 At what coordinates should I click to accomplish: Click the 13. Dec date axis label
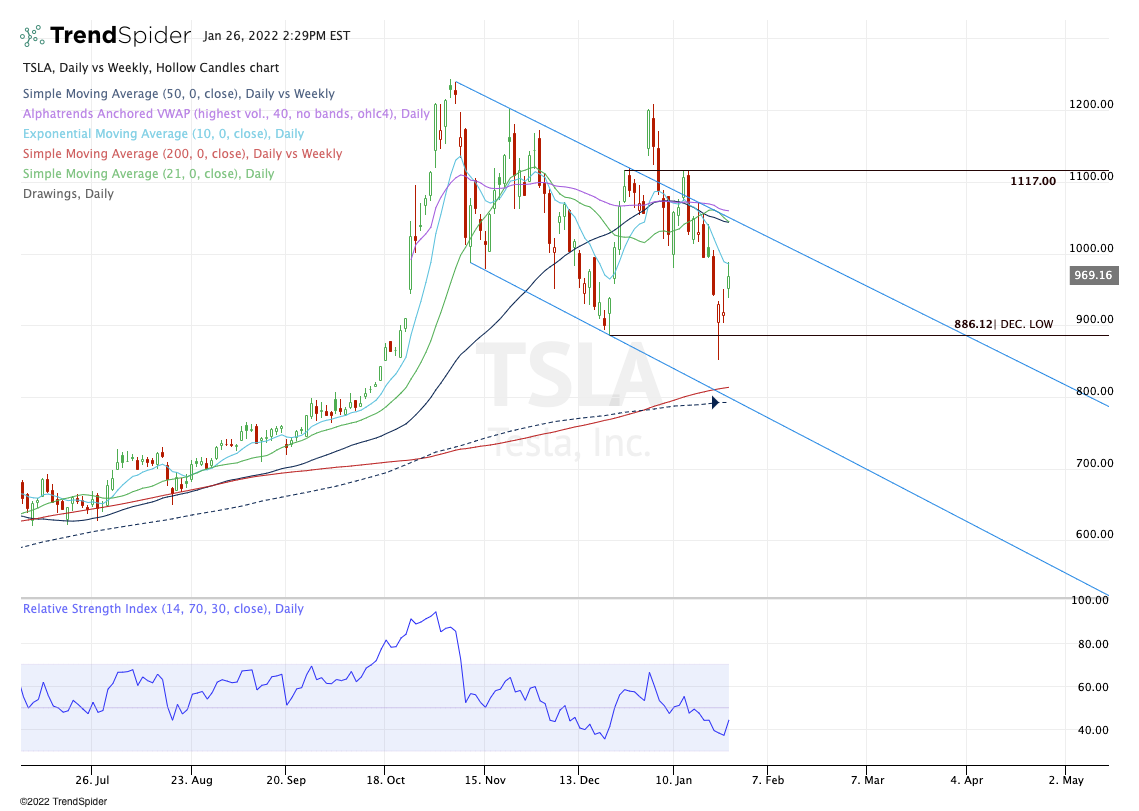(x=579, y=780)
